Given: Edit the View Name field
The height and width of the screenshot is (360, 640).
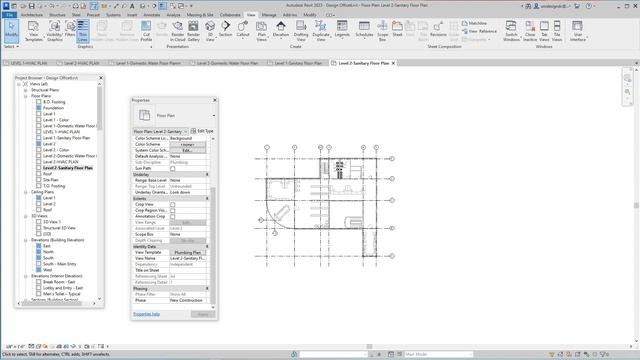Looking at the screenshot, I should tap(188, 258).
